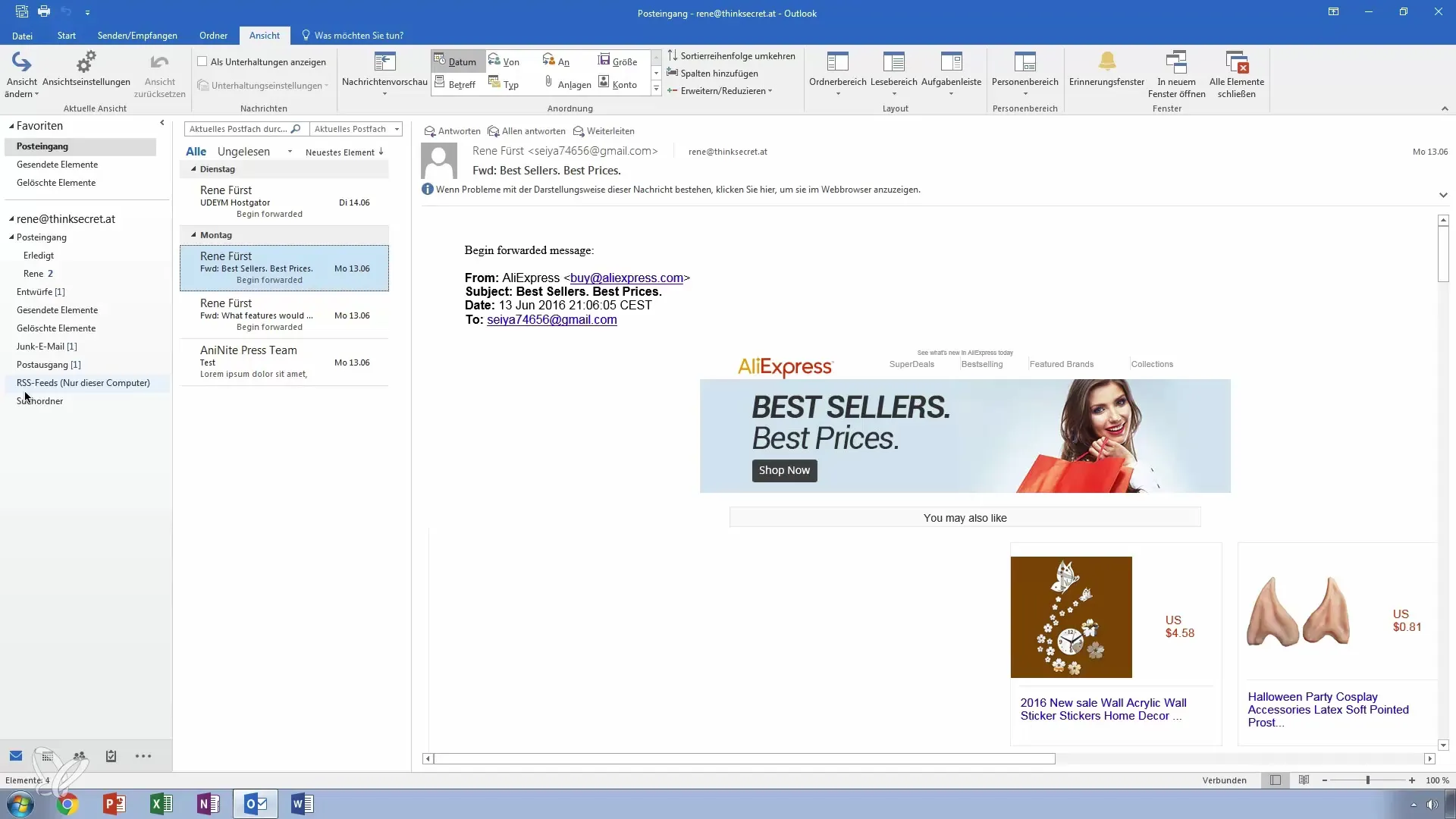This screenshot has height=819, width=1456.
Task: Arrange messages by Größe
Action: [x=618, y=61]
